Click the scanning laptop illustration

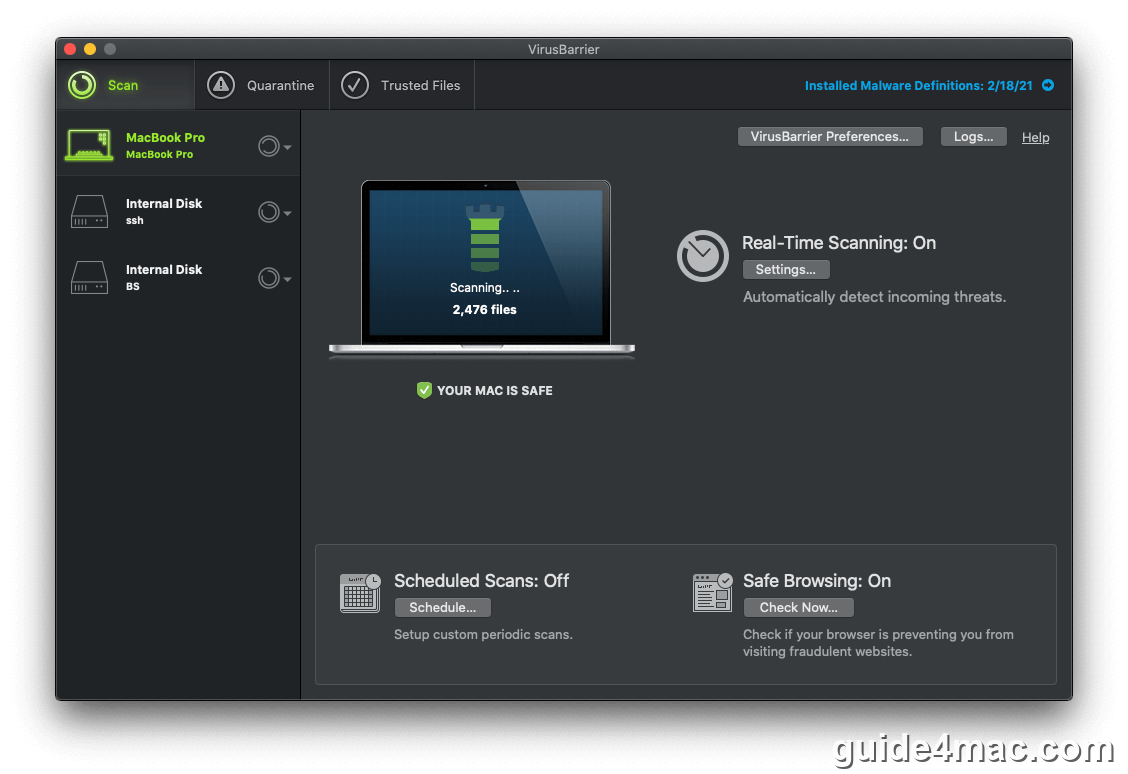482,268
